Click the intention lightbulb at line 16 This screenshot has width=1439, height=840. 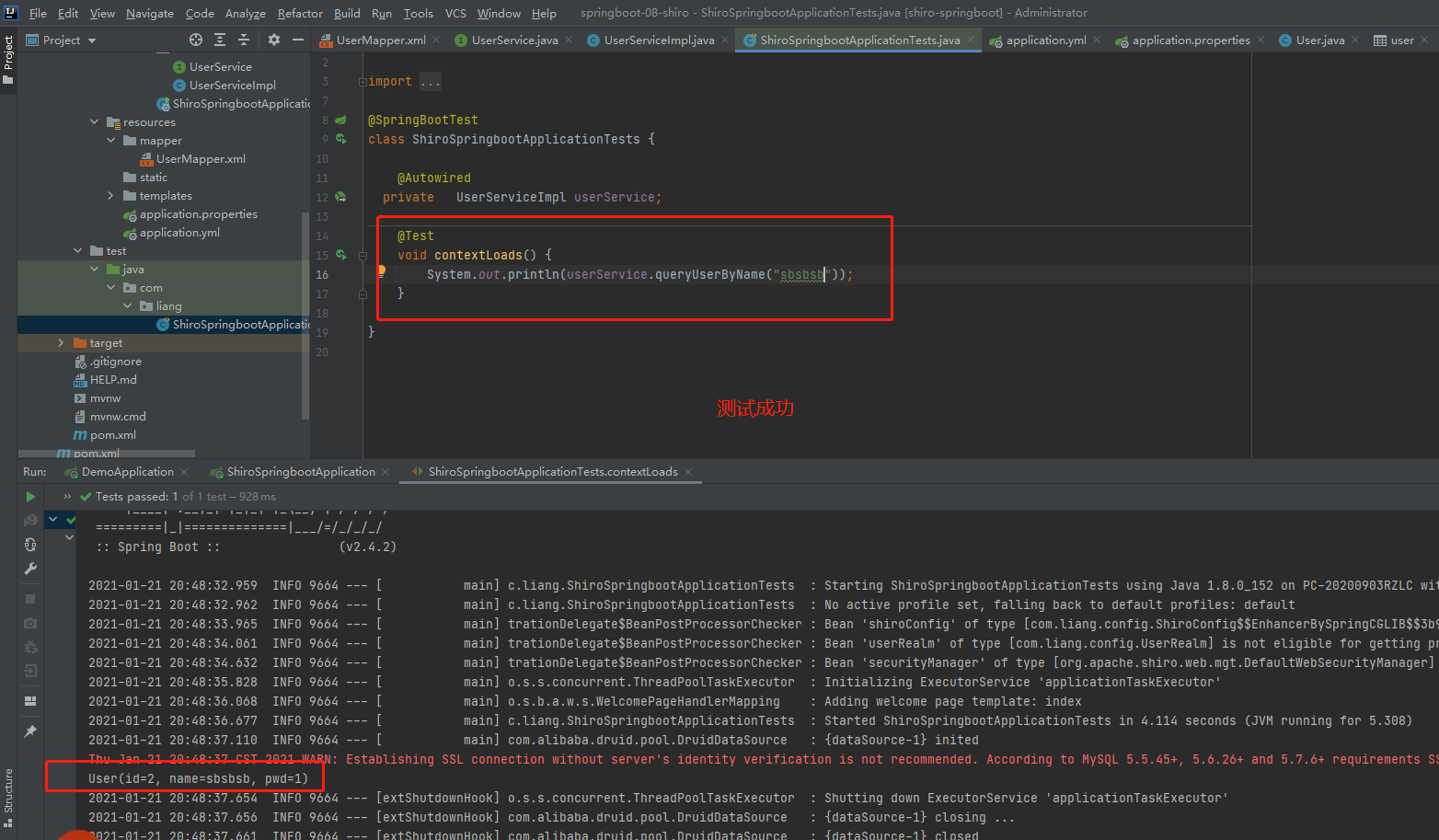pyautogui.click(x=381, y=270)
